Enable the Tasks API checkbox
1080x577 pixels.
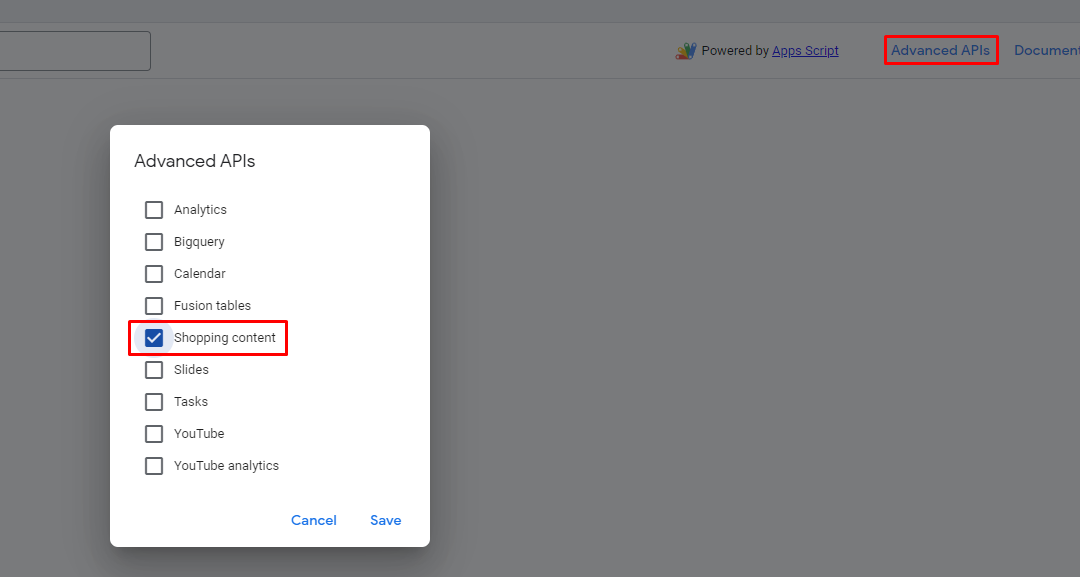pyautogui.click(x=154, y=402)
